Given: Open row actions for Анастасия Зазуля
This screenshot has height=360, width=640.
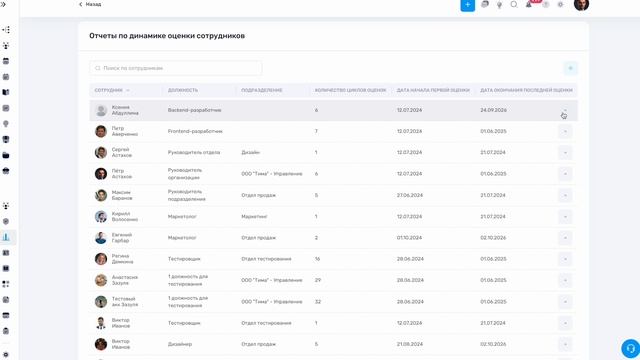Looking at the screenshot, I should click(565, 280).
